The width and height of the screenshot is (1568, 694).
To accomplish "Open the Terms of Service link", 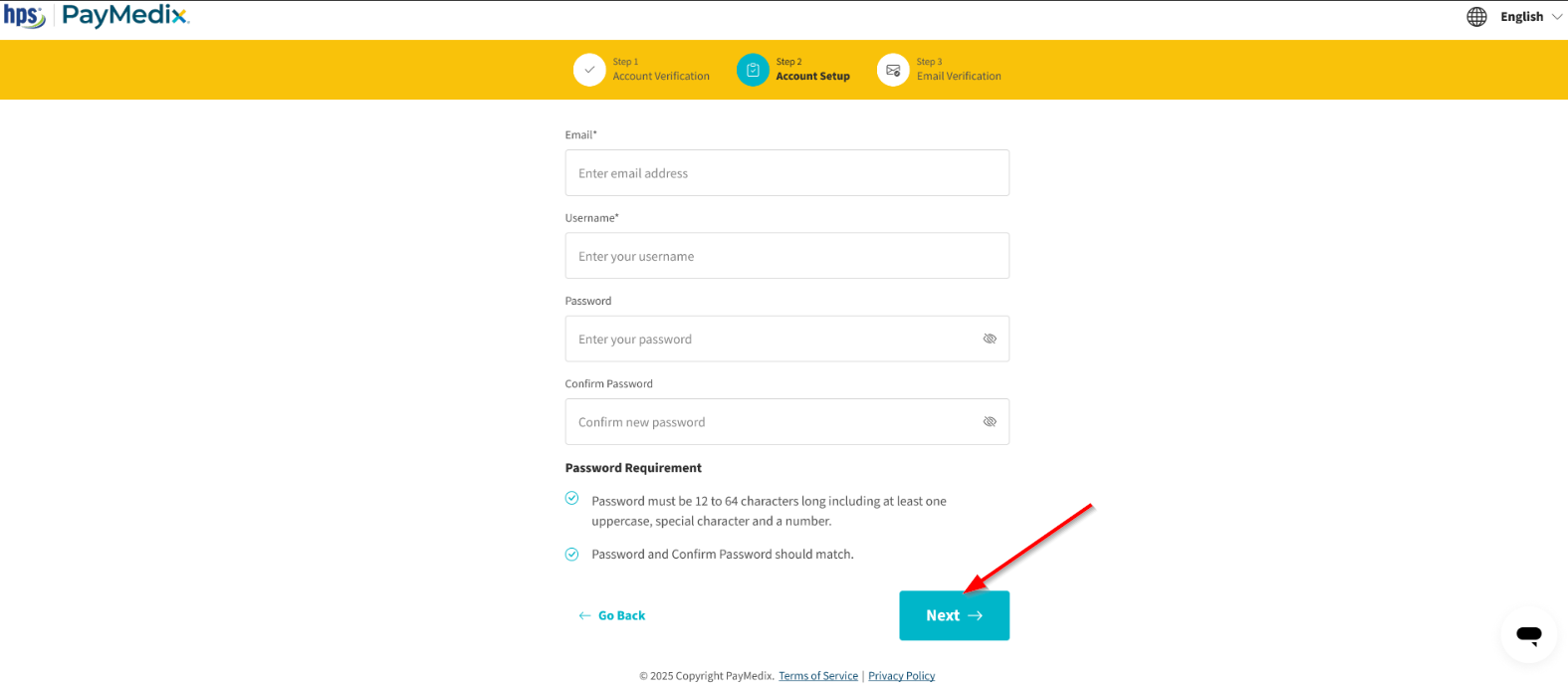I will click(x=817, y=676).
